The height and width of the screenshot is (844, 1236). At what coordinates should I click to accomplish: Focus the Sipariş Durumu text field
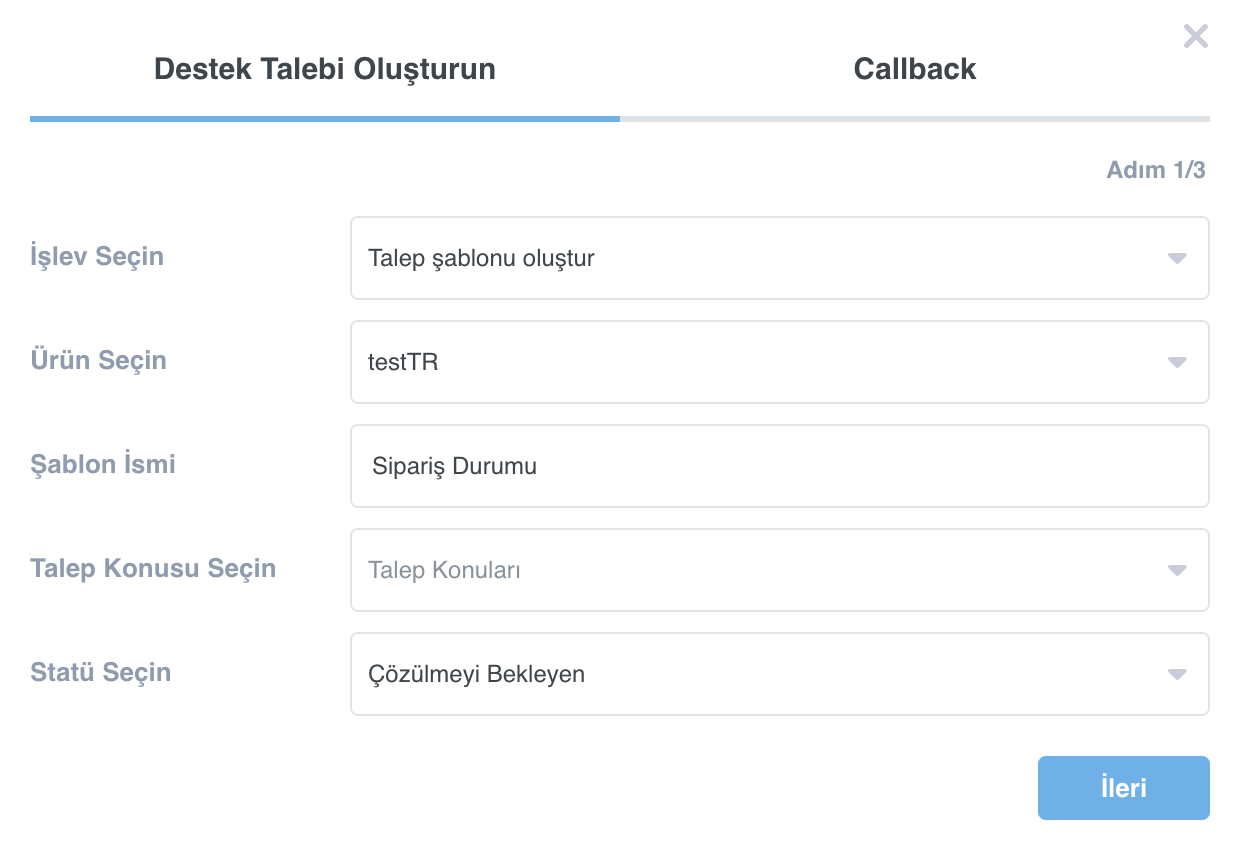(x=780, y=466)
